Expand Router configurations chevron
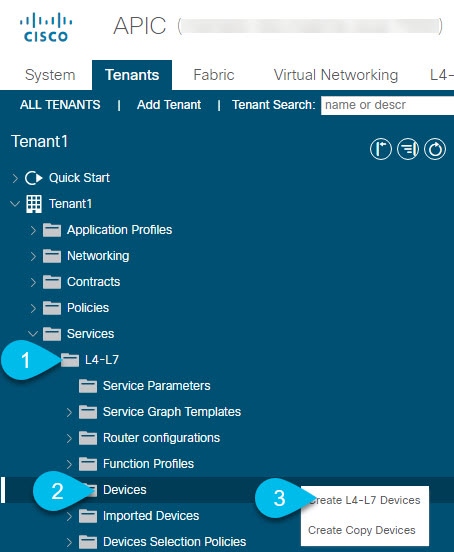The image size is (454, 552). pos(69,438)
